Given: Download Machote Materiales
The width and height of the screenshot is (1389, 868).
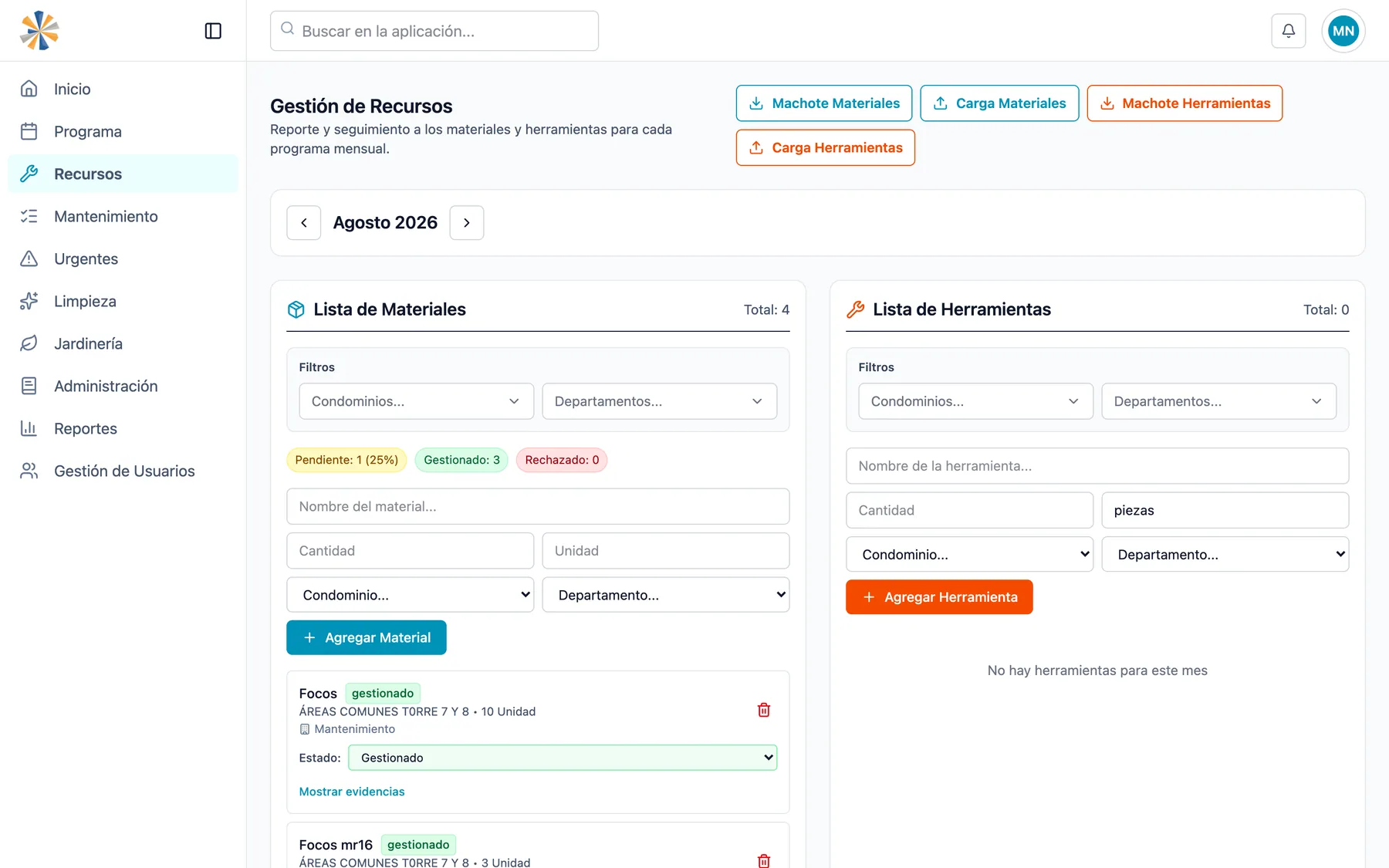Looking at the screenshot, I should pos(824,103).
